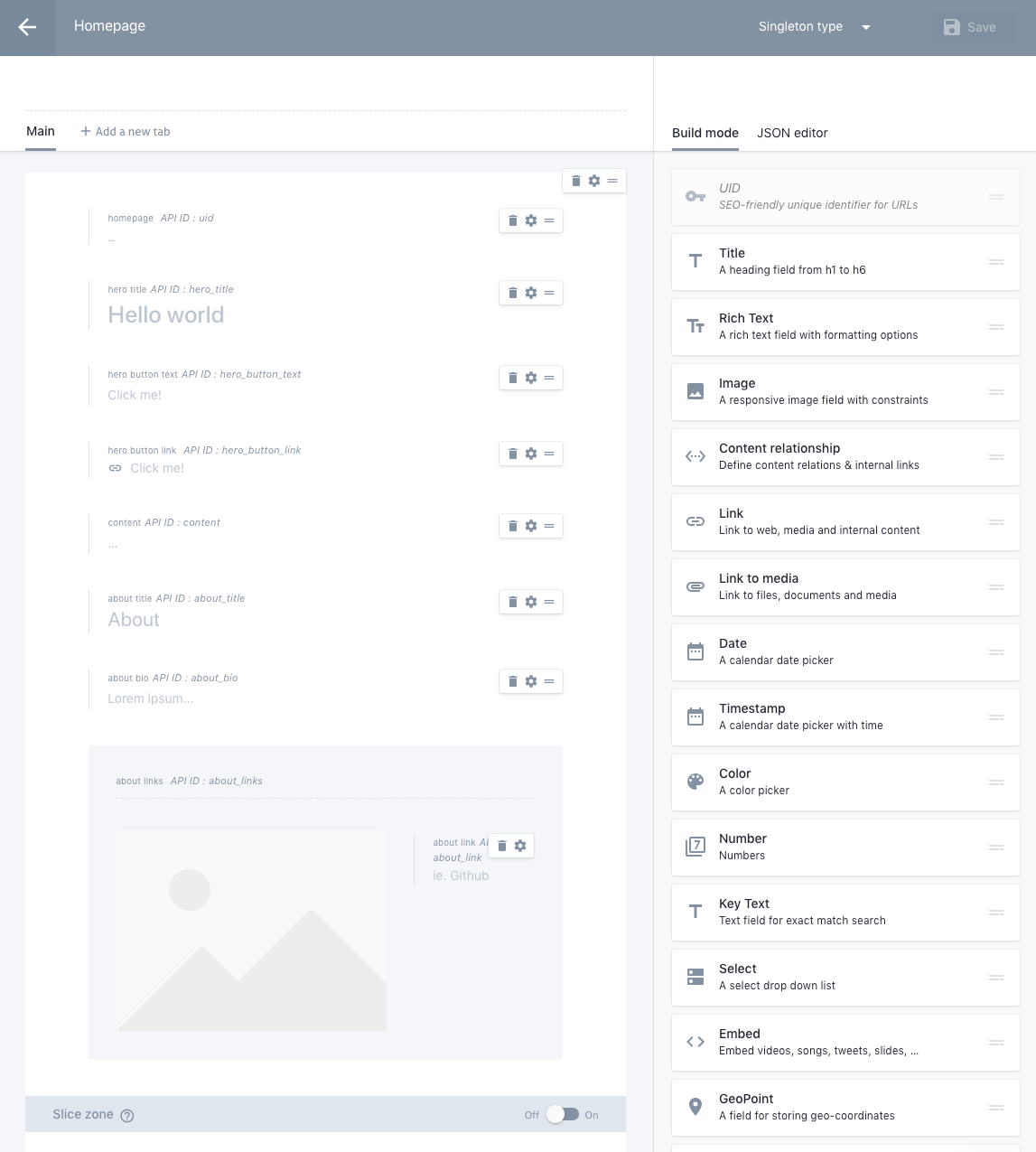Delete the hero title field
The width and height of the screenshot is (1036, 1152).
[x=513, y=293]
